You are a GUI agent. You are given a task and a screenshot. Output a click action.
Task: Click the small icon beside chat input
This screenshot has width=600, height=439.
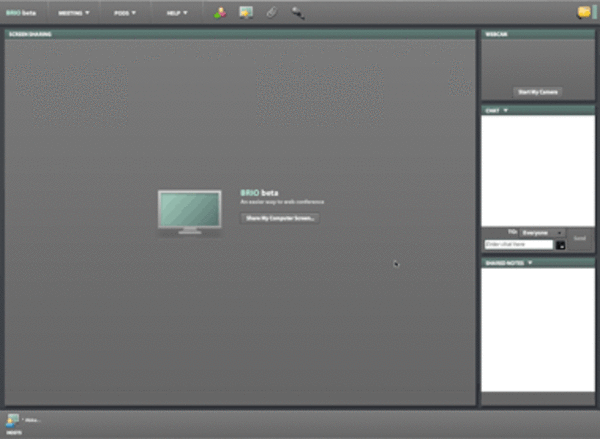pos(560,245)
